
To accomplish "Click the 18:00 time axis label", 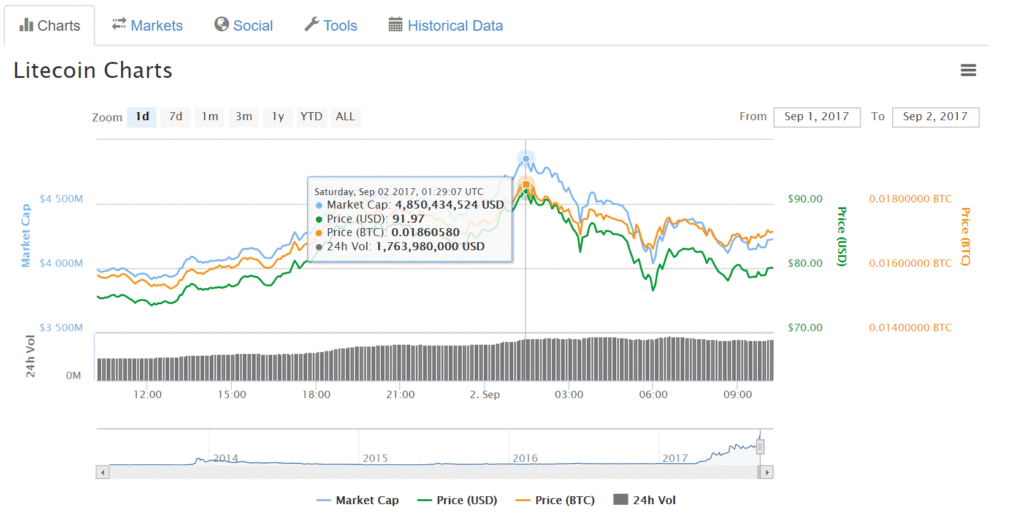I will [x=316, y=394].
